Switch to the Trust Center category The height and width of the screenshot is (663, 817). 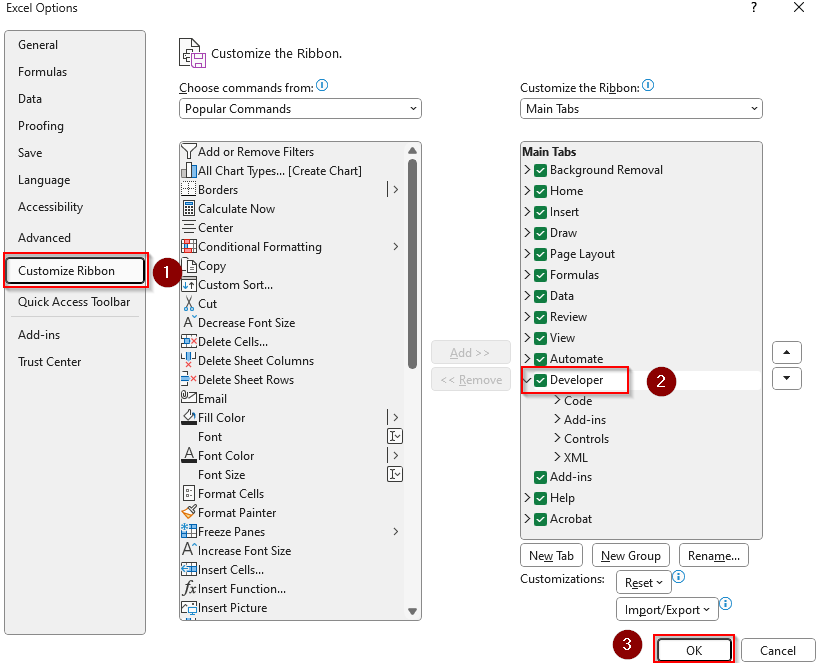[50, 362]
